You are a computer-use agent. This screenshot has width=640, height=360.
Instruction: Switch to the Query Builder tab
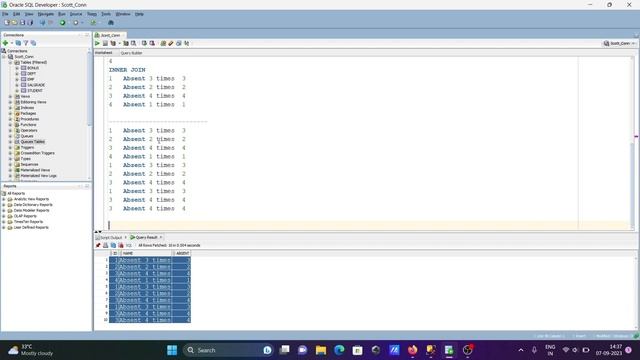coord(131,53)
